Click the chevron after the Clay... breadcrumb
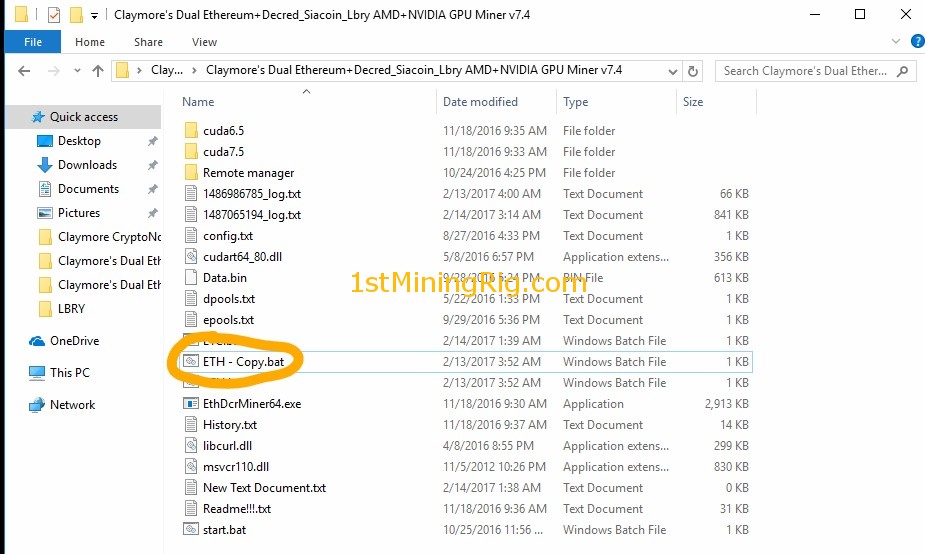This screenshot has height=554, width=925. pyautogui.click(x=194, y=71)
